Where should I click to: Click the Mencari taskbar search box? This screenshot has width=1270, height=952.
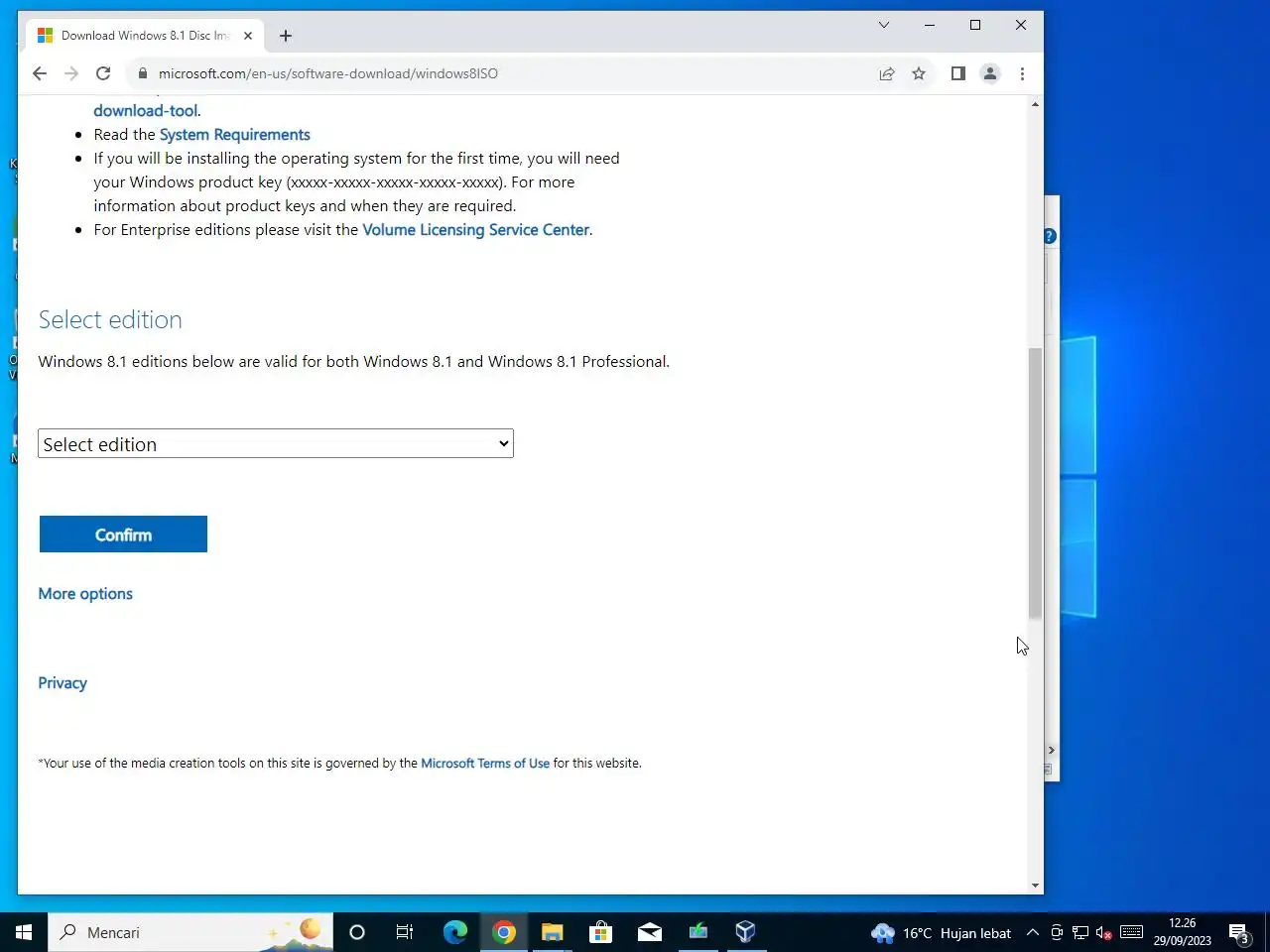(x=190, y=932)
